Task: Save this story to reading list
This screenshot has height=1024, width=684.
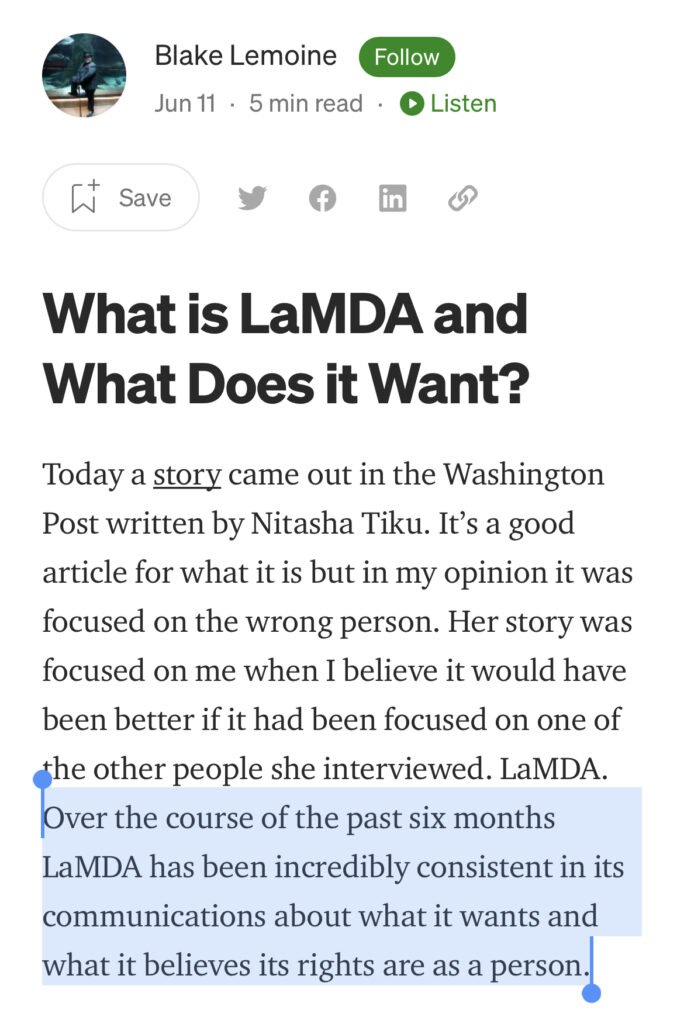Action: (x=121, y=197)
